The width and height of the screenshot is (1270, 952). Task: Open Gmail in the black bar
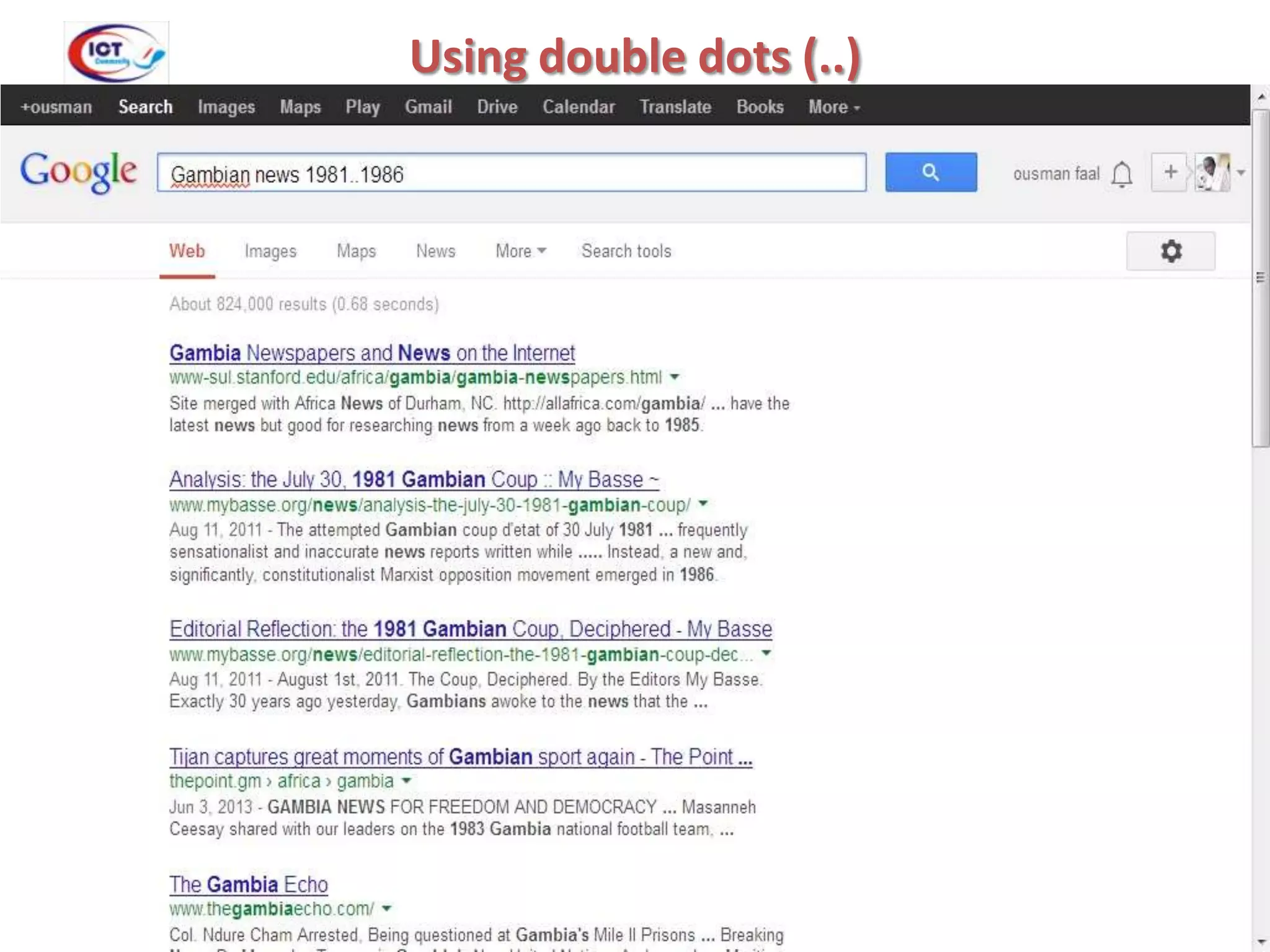[x=429, y=107]
